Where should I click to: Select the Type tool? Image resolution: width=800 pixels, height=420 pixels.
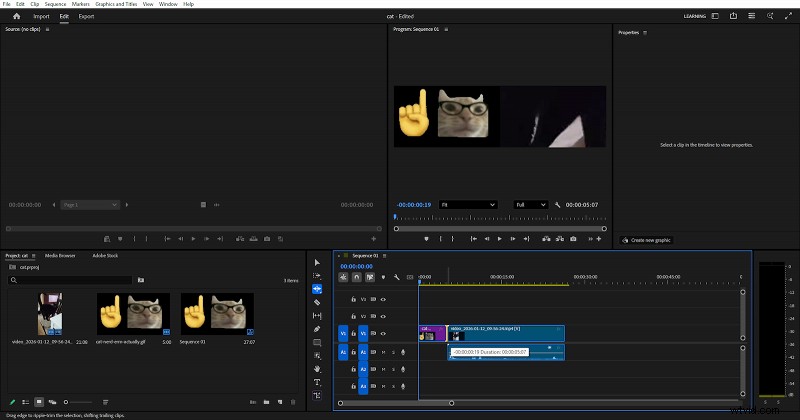(x=317, y=382)
